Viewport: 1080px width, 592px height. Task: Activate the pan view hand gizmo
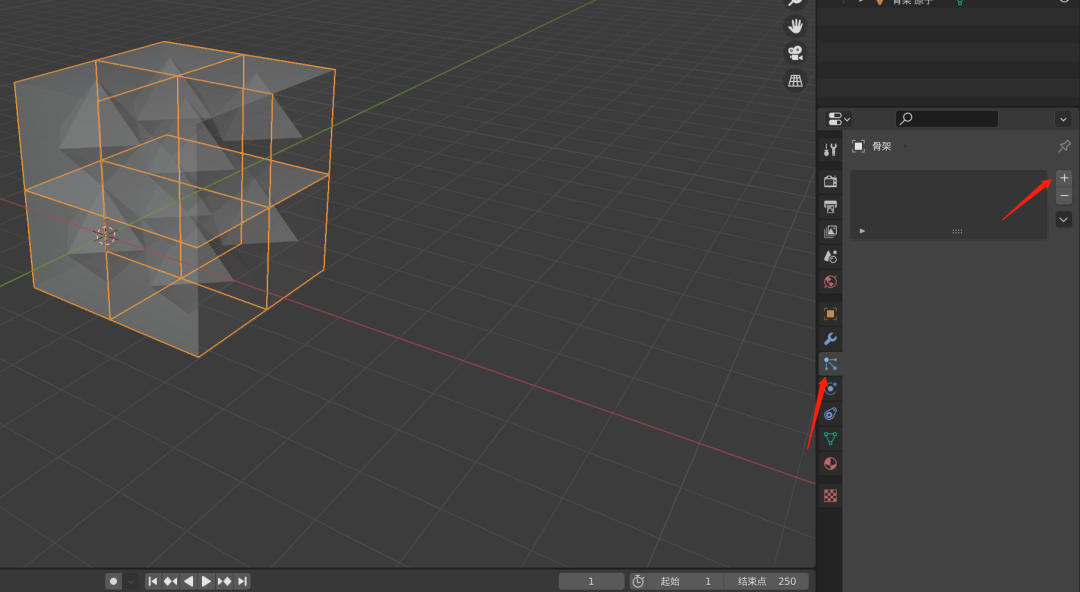pyautogui.click(x=796, y=26)
